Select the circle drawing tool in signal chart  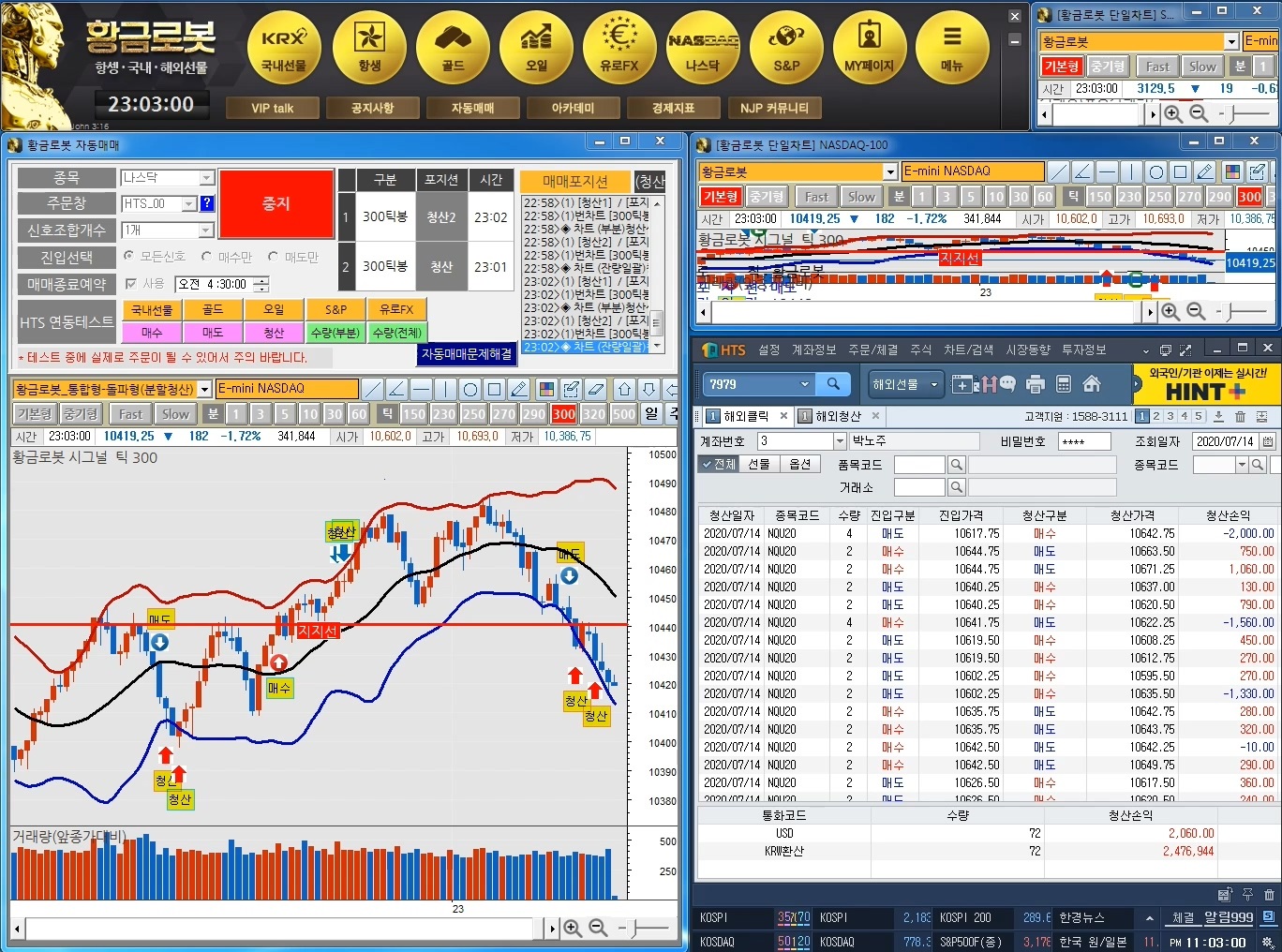point(470,389)
